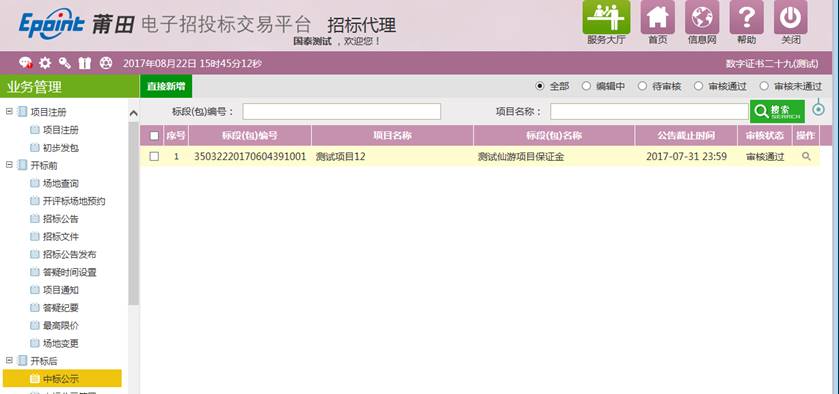Click the folder icon beside 开标后
The width and height of the screenshot is (839, 394).
[22, 361]
